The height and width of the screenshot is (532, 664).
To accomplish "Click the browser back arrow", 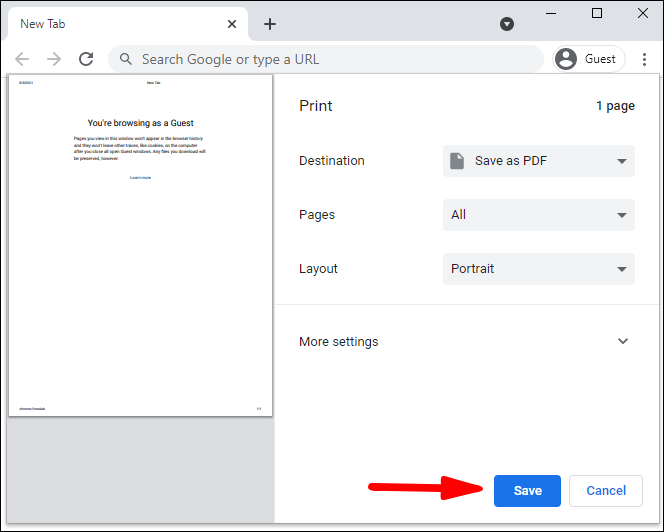I will pyautogui.click(x=22, y=59).
